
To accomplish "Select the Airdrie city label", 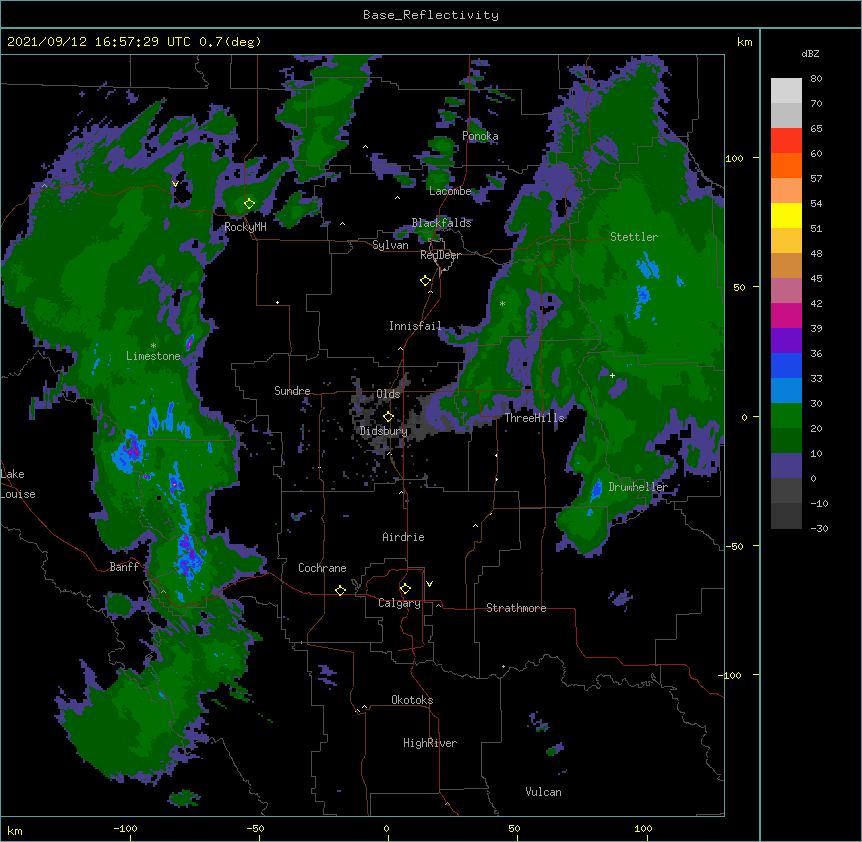I will point(404,537).
